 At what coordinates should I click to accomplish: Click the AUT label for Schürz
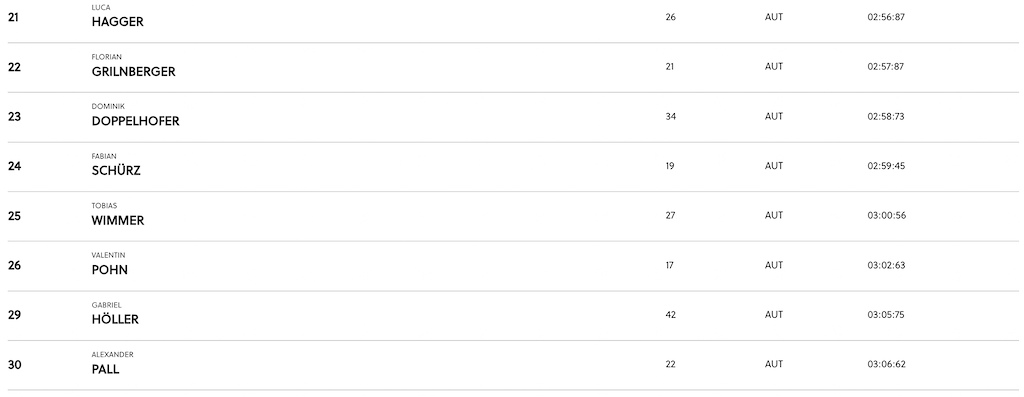(774, 166)
